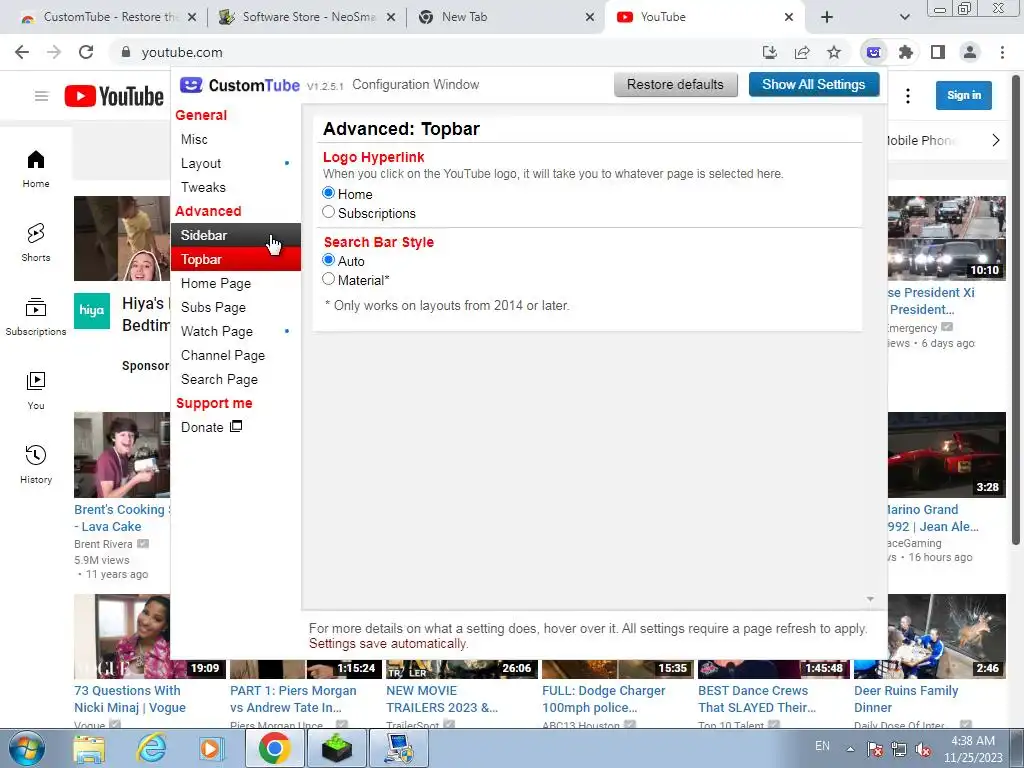Open the Donate link
1024x768 pixels.
pos(212,427)
